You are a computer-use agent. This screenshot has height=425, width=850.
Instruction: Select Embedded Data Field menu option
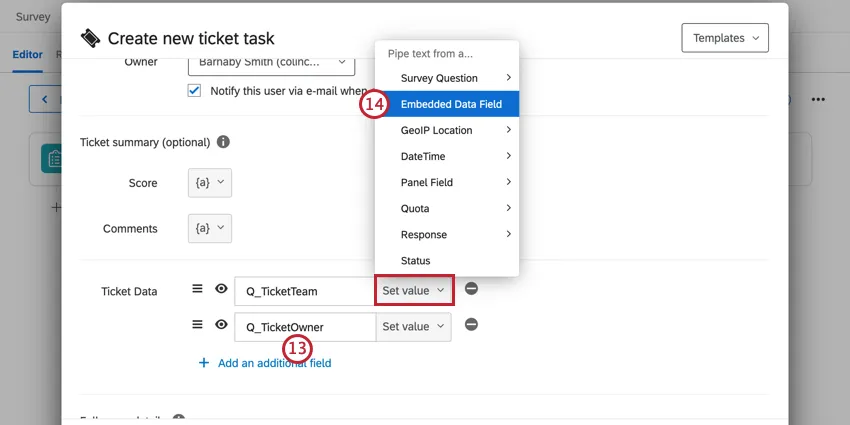(451, 104)
